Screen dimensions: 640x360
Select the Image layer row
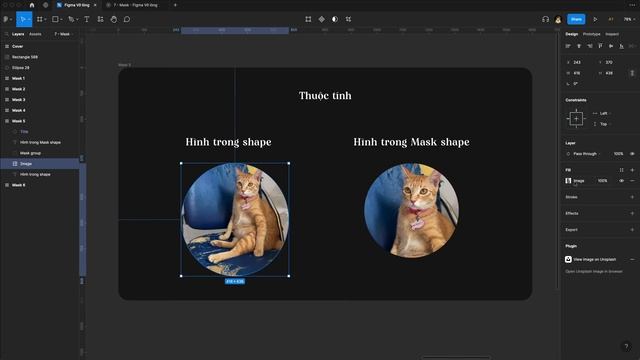(x=40, y=164)
